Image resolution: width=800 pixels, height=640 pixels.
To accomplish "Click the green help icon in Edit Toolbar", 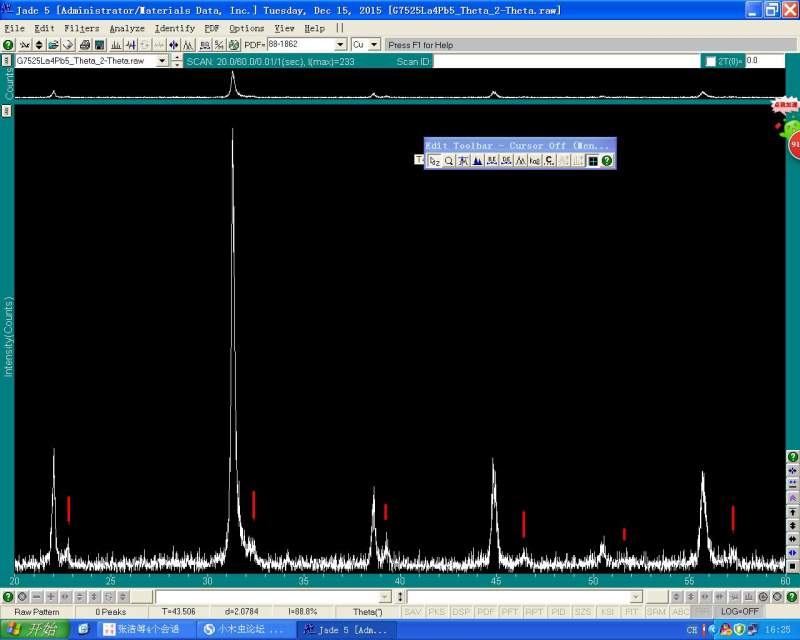I will point(607,161).
